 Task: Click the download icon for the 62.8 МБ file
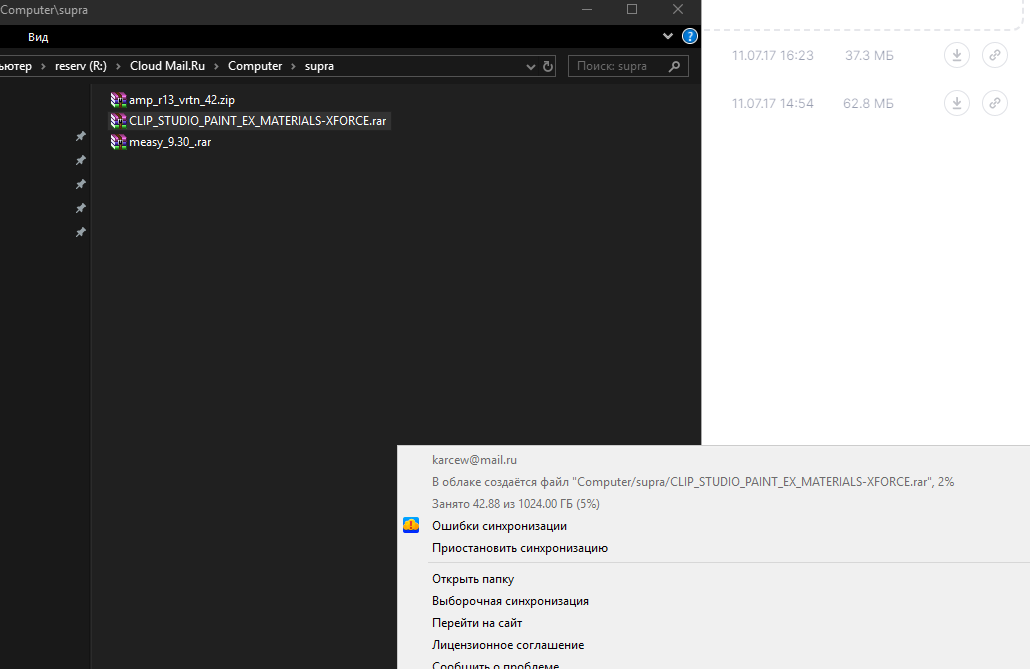click(x=957, y=103)
